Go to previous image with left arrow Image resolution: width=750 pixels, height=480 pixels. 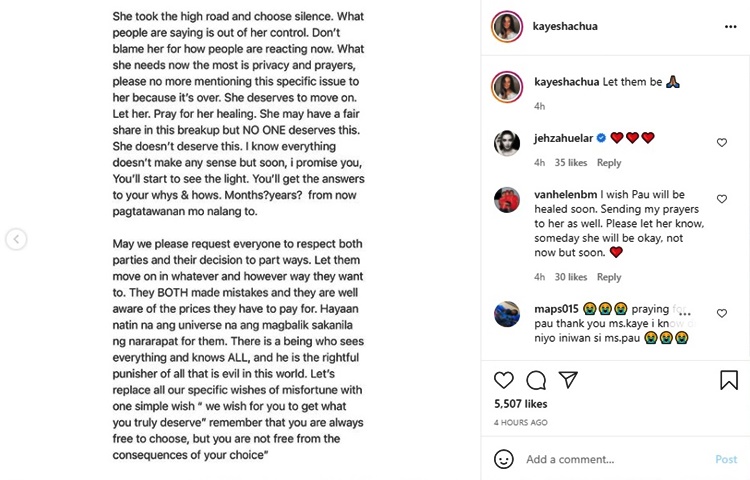[x=16, y=239]
